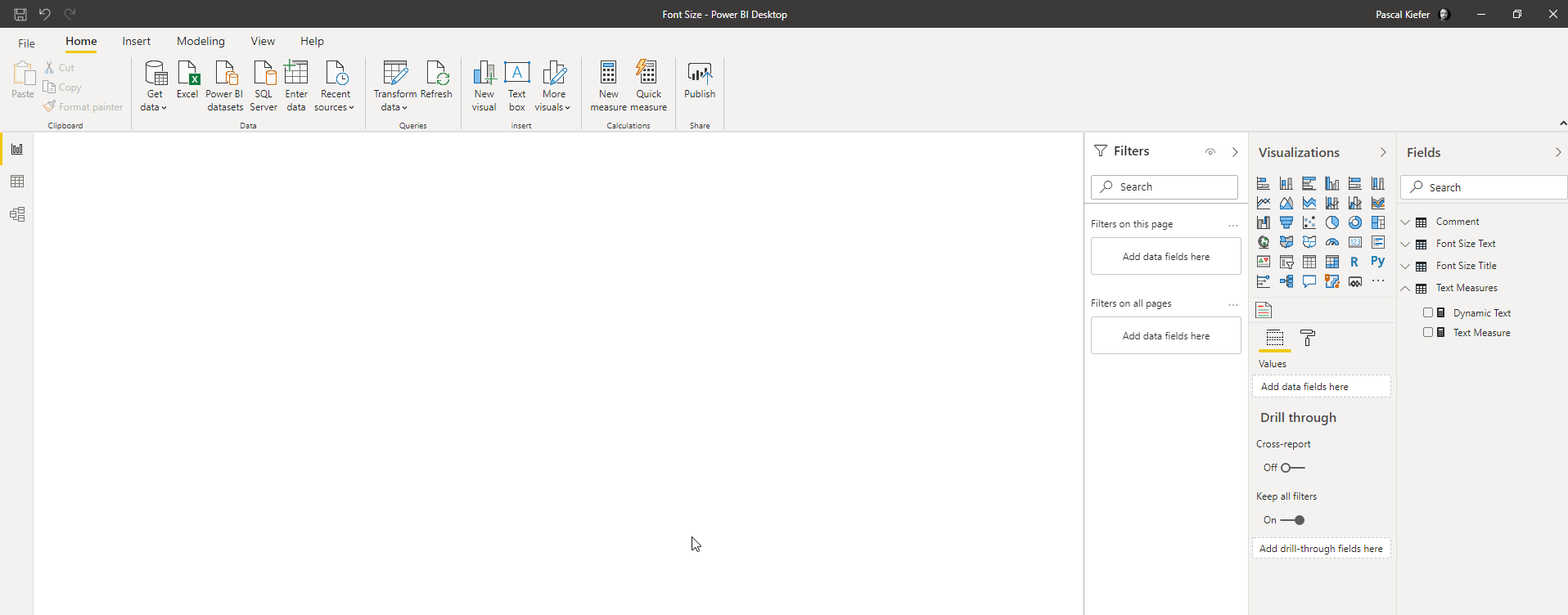Open the Format paint roller tab
Image resolution: width=1568 pixels, height=615 pixels.
pos(1308,338)
